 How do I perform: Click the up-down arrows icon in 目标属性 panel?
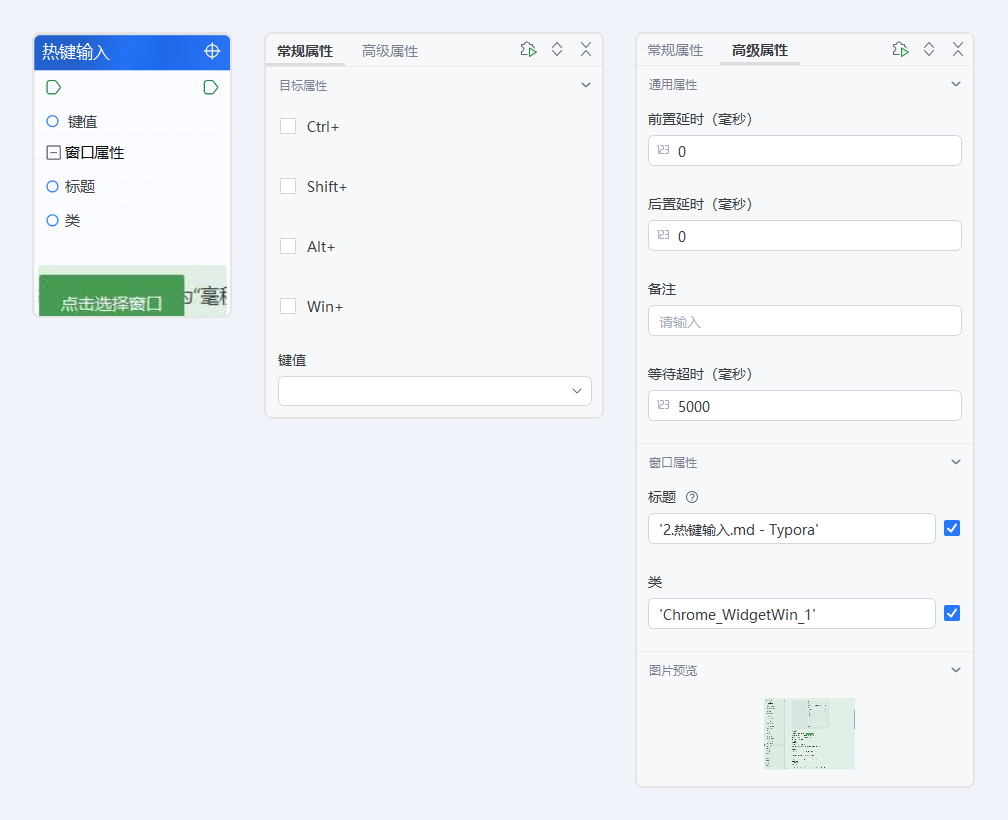(x=557, y=50)
